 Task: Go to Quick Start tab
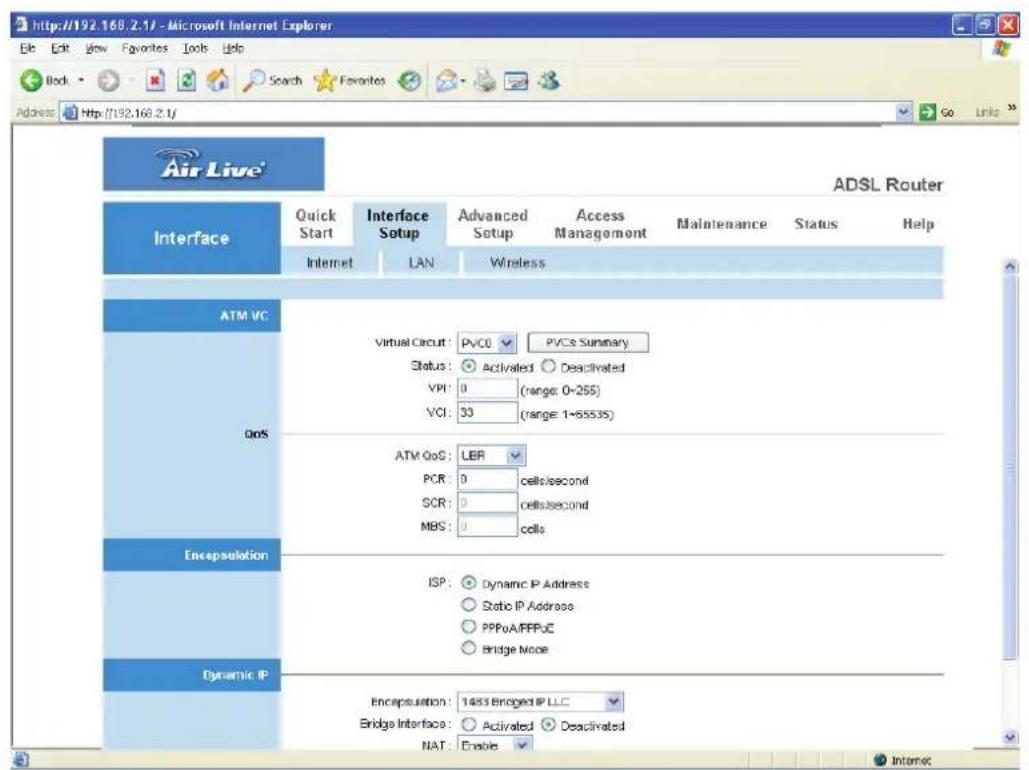pyautogui.click(x=316, y=224)
